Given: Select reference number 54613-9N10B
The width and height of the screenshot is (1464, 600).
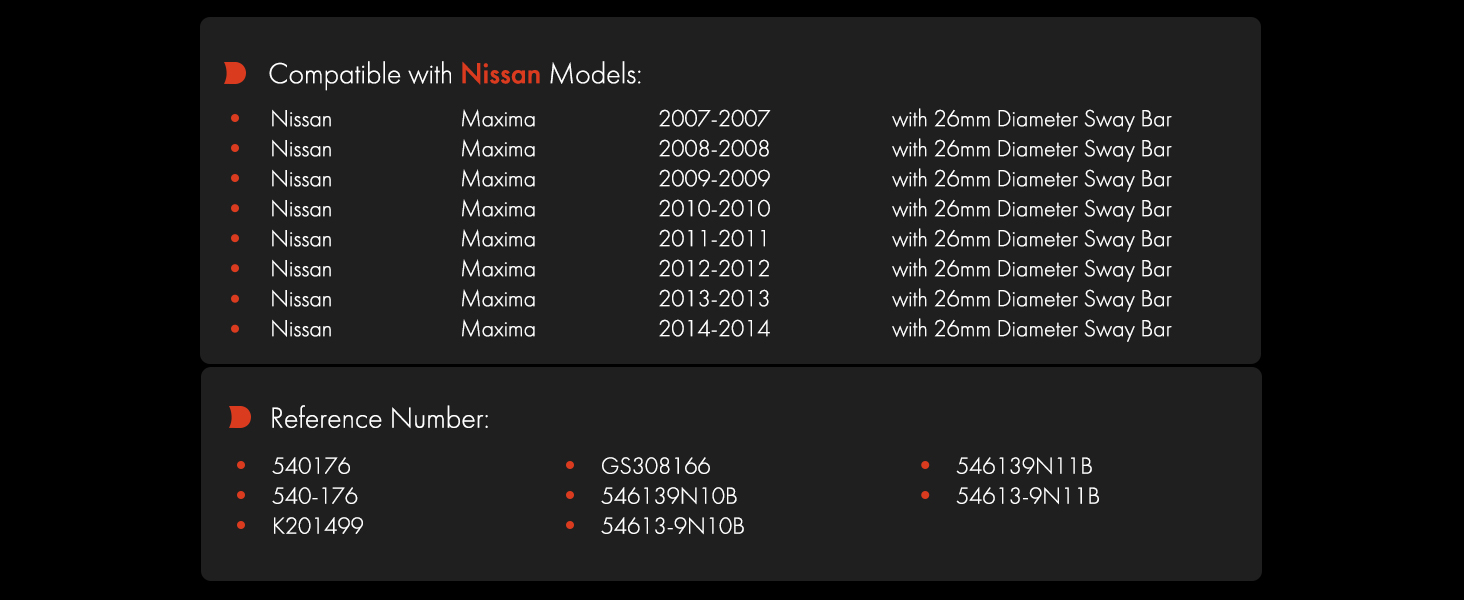Looking at the screenshot, I should (x=673, y=526).
